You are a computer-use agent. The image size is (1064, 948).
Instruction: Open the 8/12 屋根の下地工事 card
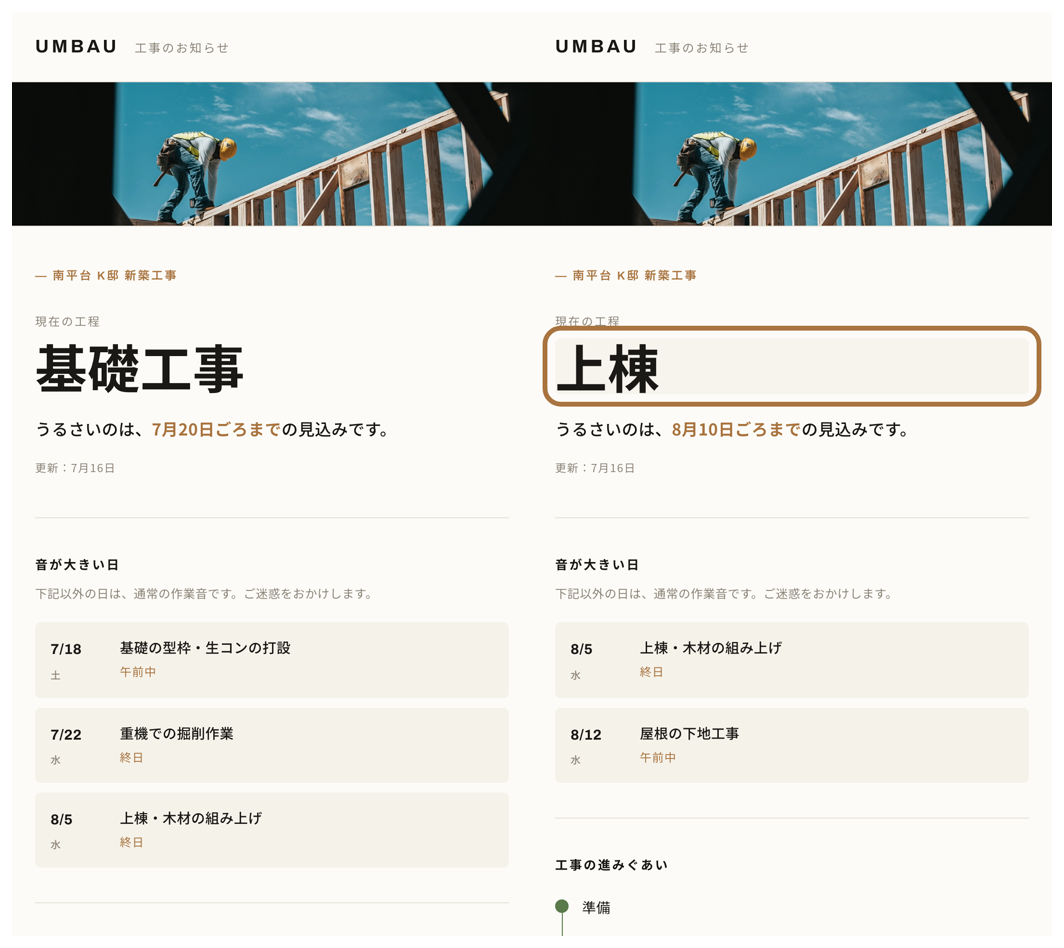(x=792, y=745)
